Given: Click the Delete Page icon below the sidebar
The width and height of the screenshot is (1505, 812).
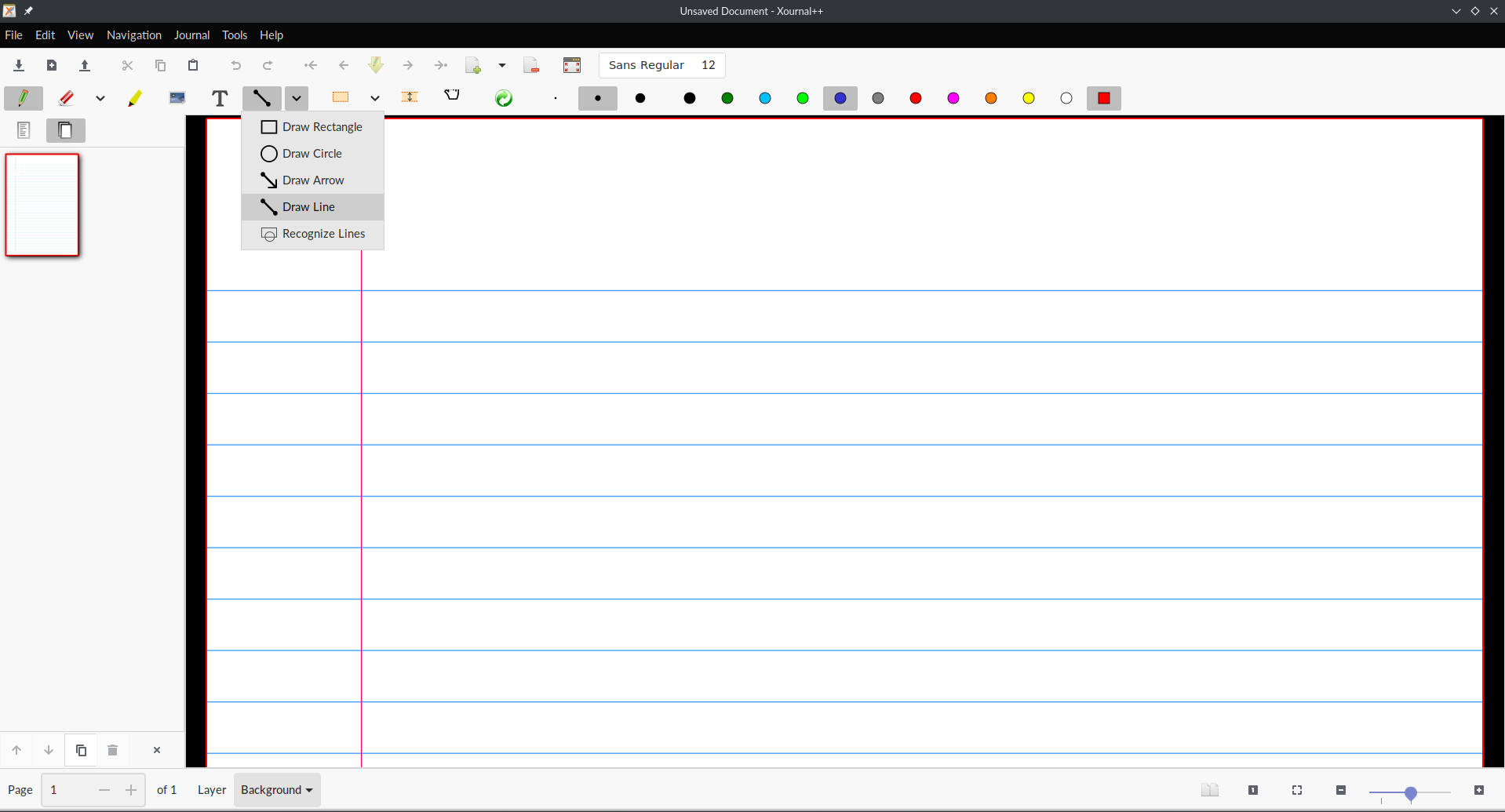Looking at the screenshot, I should [112, 750].
